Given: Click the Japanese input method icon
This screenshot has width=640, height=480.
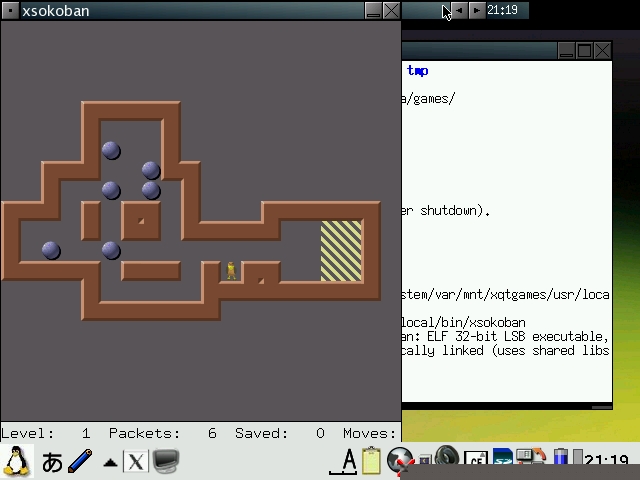Looking at the screenshot, I should click(52, 461).
